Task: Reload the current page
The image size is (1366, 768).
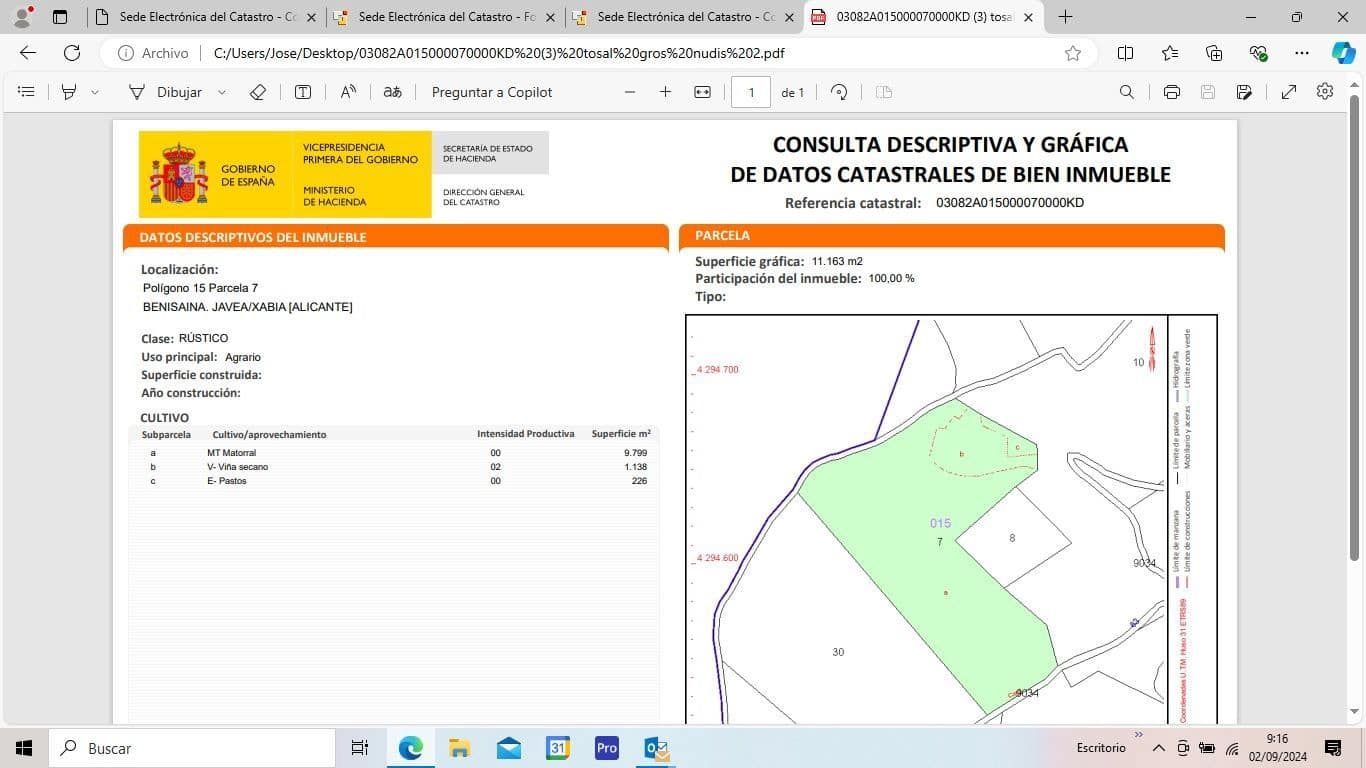Action: pos(70,53)
